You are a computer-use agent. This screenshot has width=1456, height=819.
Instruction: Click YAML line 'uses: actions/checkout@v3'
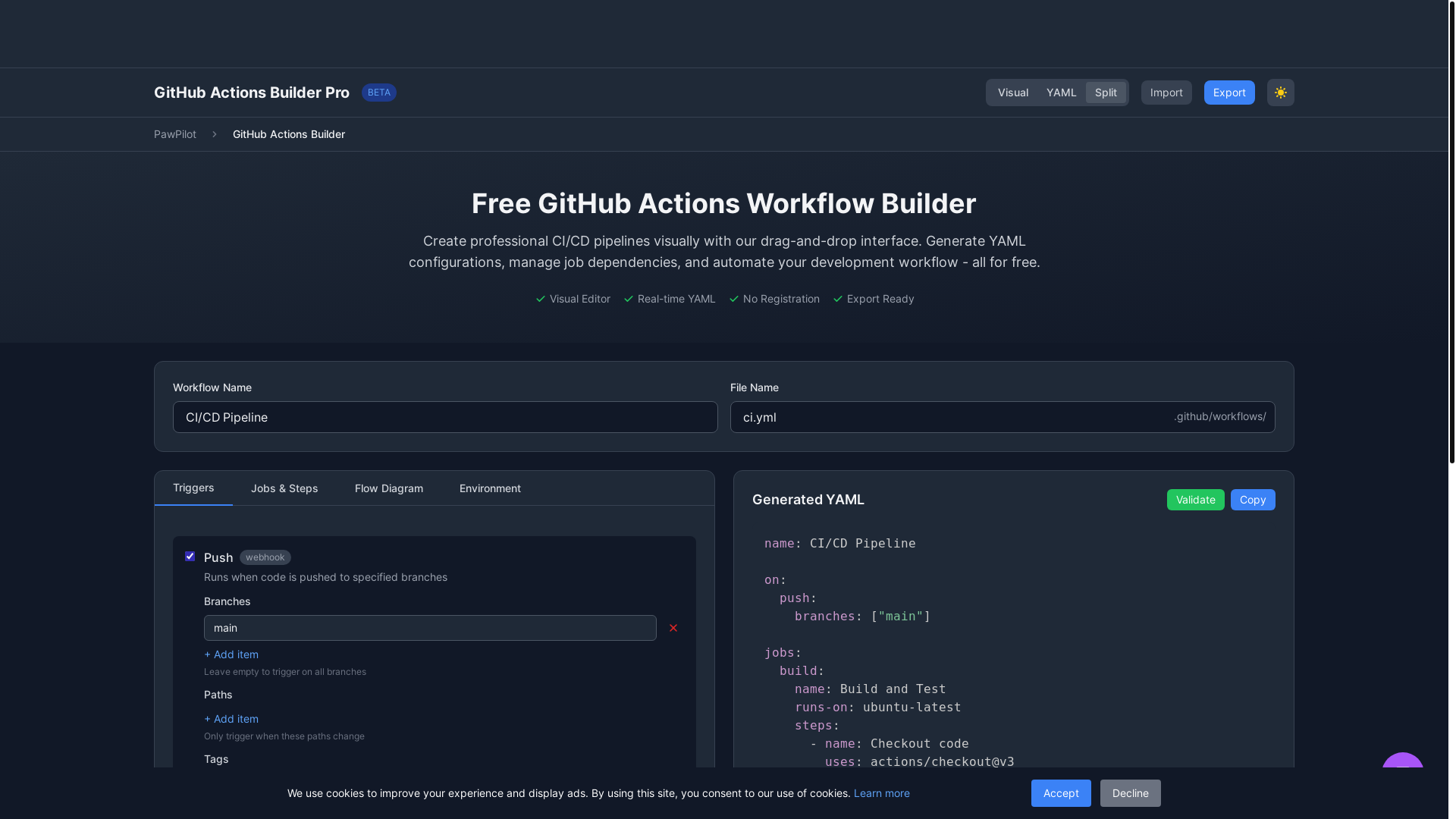pos(920,761)
